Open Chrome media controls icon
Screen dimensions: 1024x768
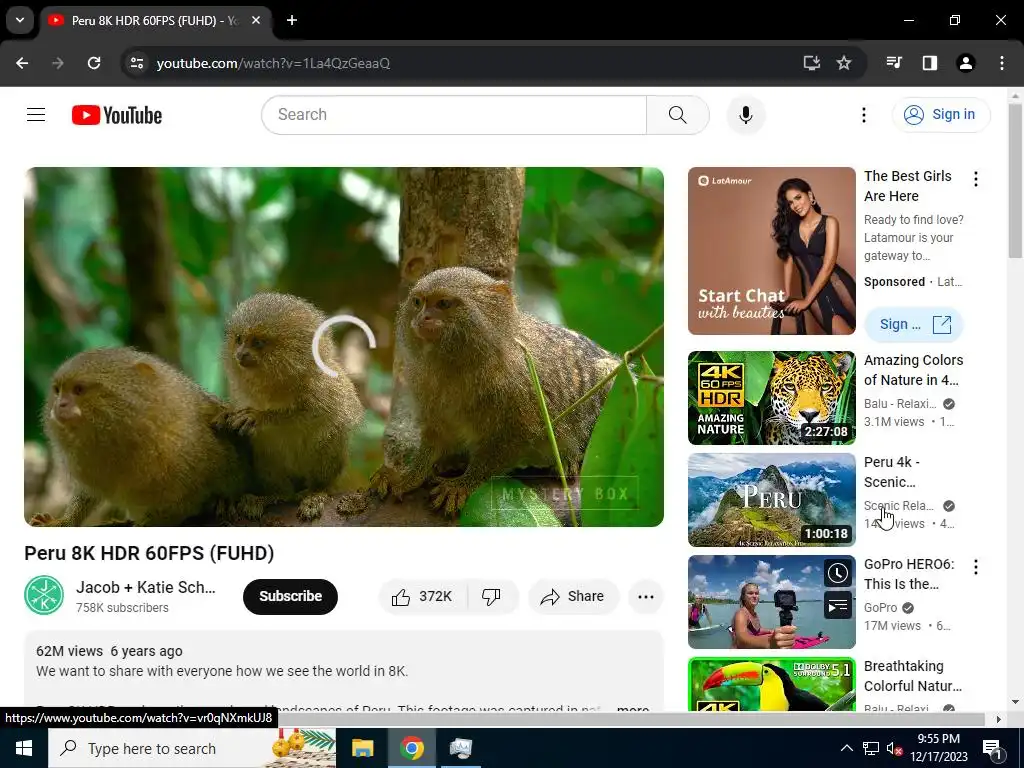point(893,63)
